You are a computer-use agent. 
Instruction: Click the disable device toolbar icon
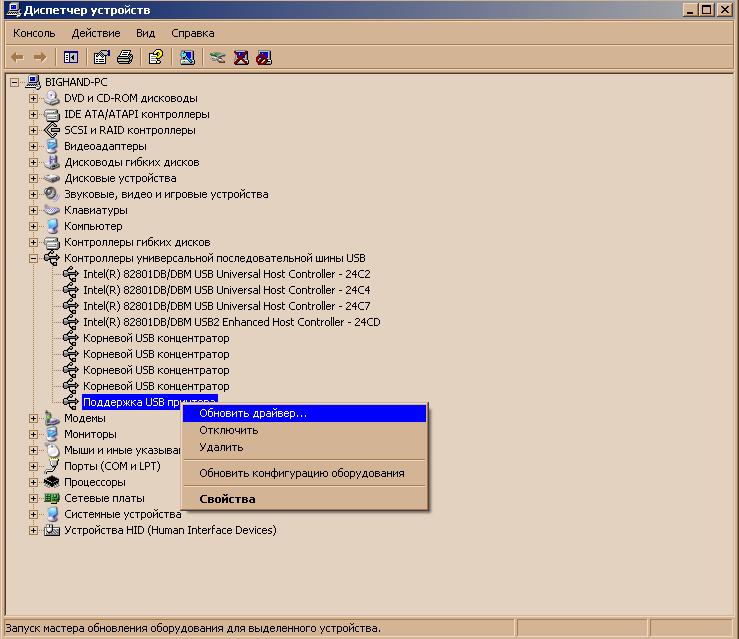tap(263, 58)
